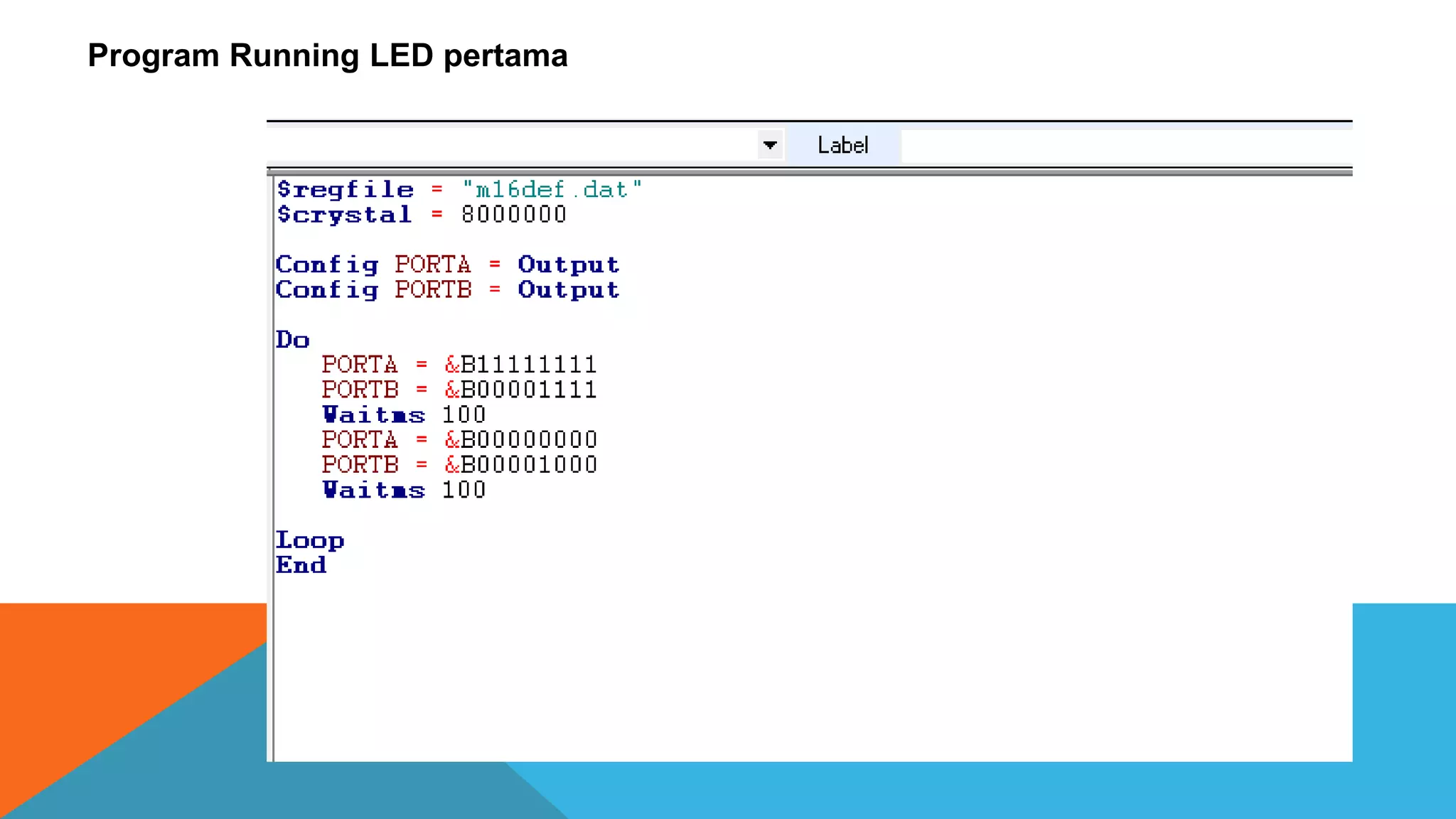1456x819 pixels.
Task: Click the Loop keyword
Action: pyautogui.click(x=310, y=541)
